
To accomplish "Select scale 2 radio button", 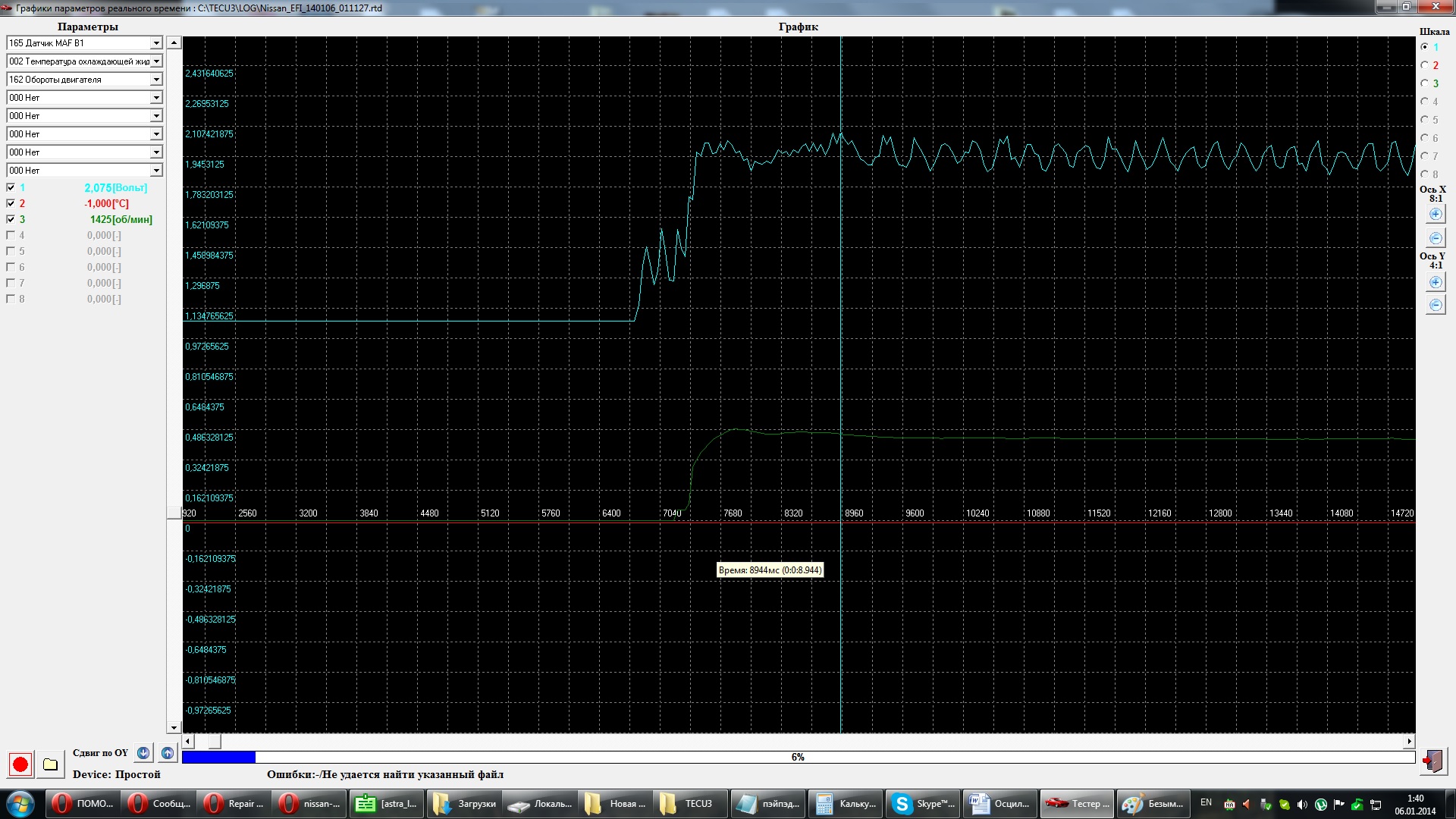I will [1424, 64].
